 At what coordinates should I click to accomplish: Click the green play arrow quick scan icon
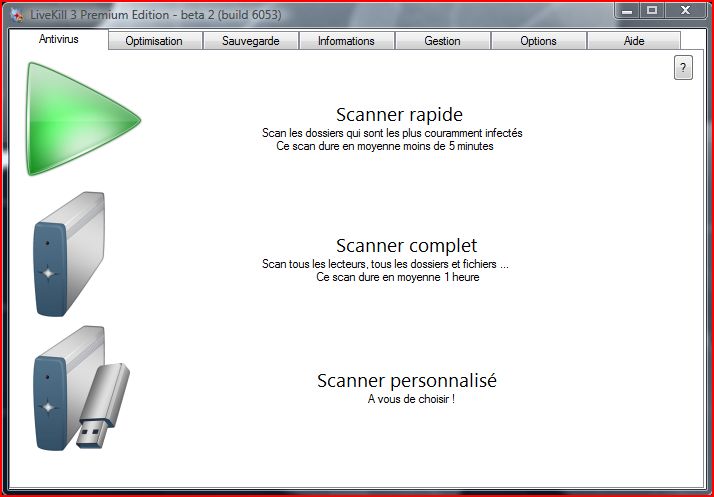coord(82,119)
